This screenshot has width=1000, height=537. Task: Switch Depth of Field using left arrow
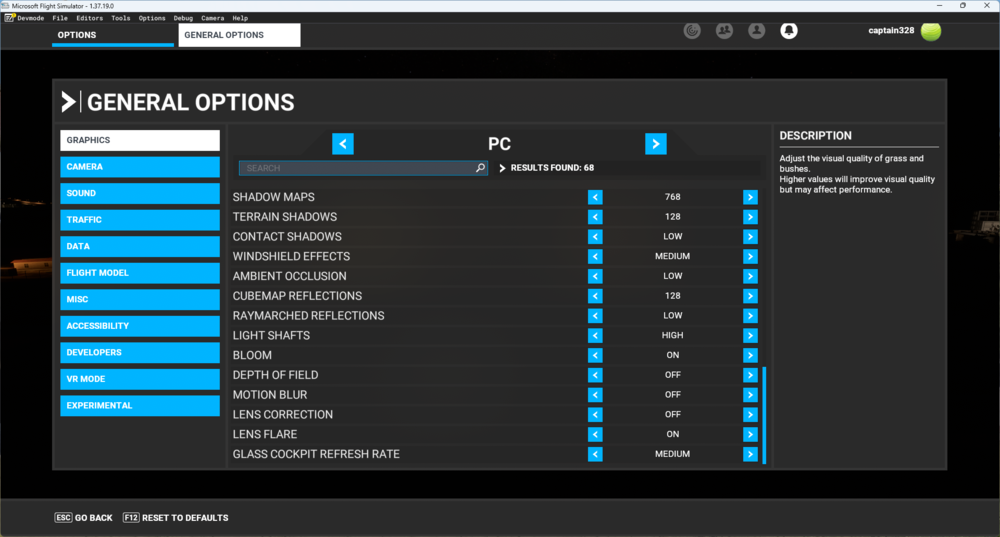[x=595, y=375]
